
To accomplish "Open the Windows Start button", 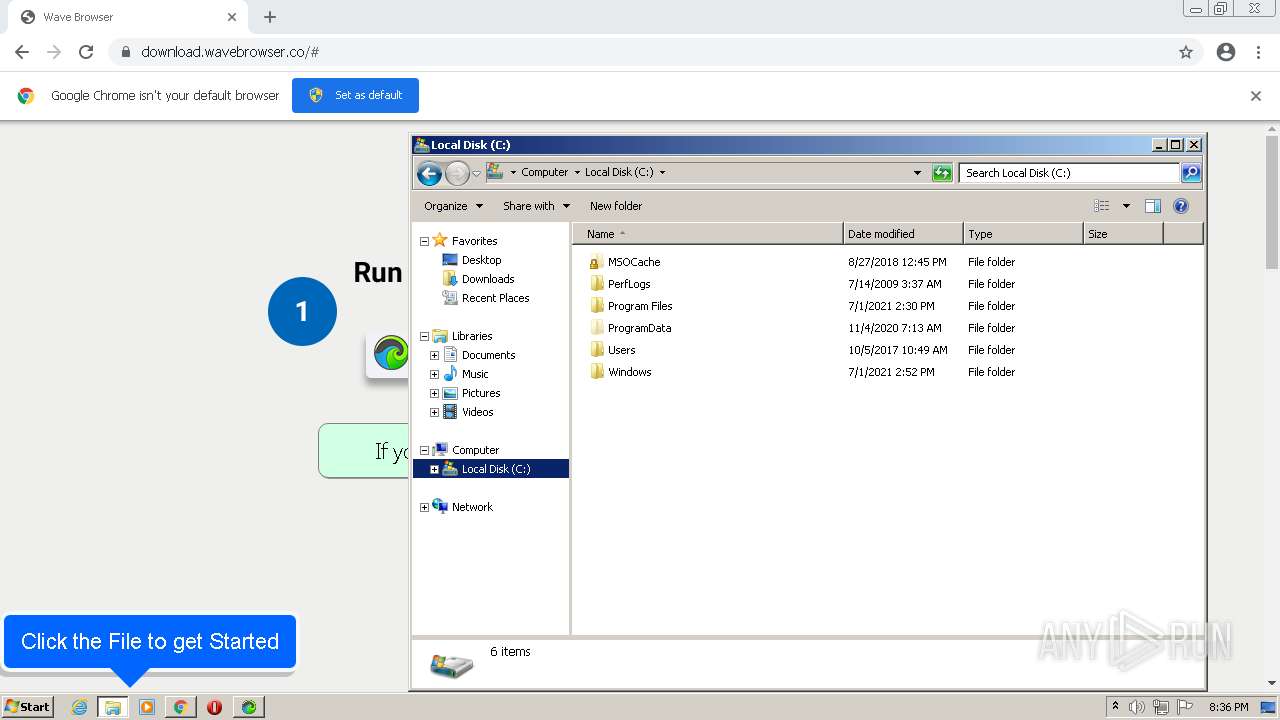I will (27, 707).
